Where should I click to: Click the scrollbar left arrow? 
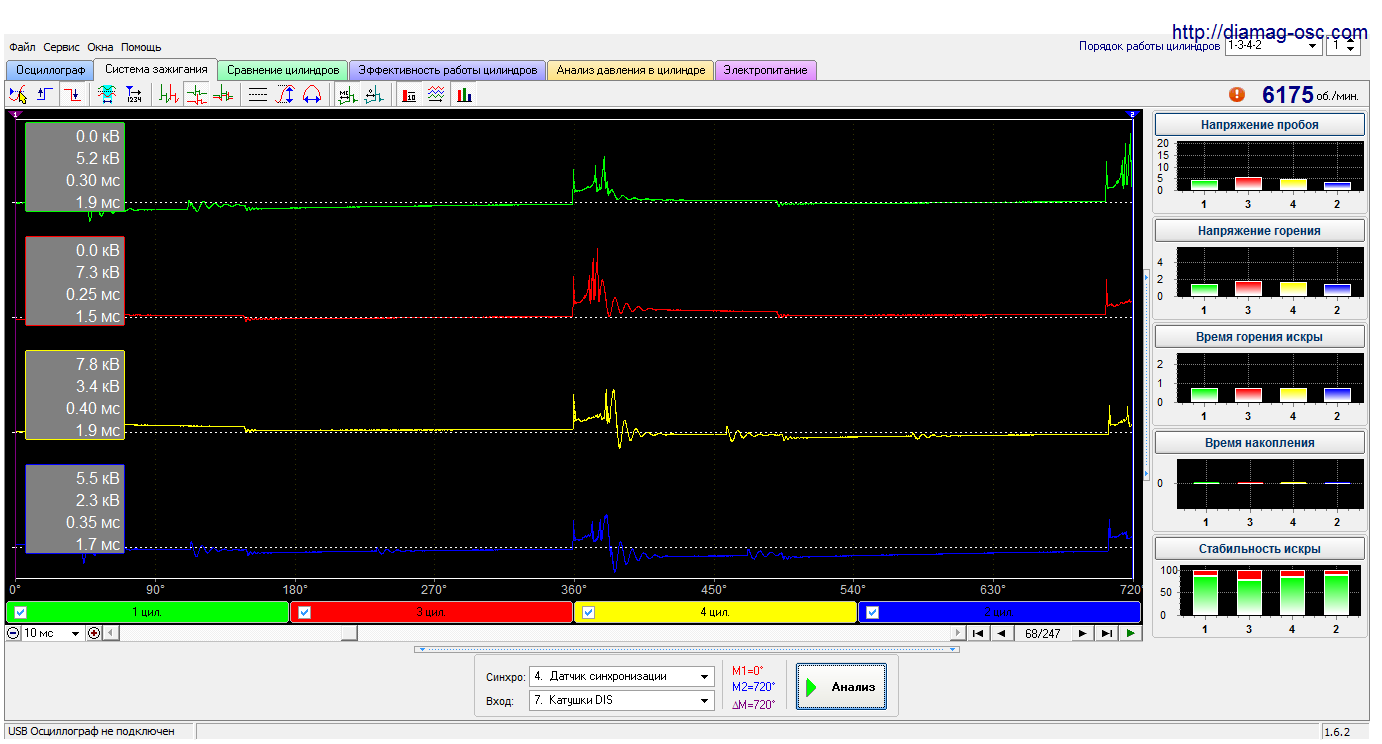(x=110, y=633)
